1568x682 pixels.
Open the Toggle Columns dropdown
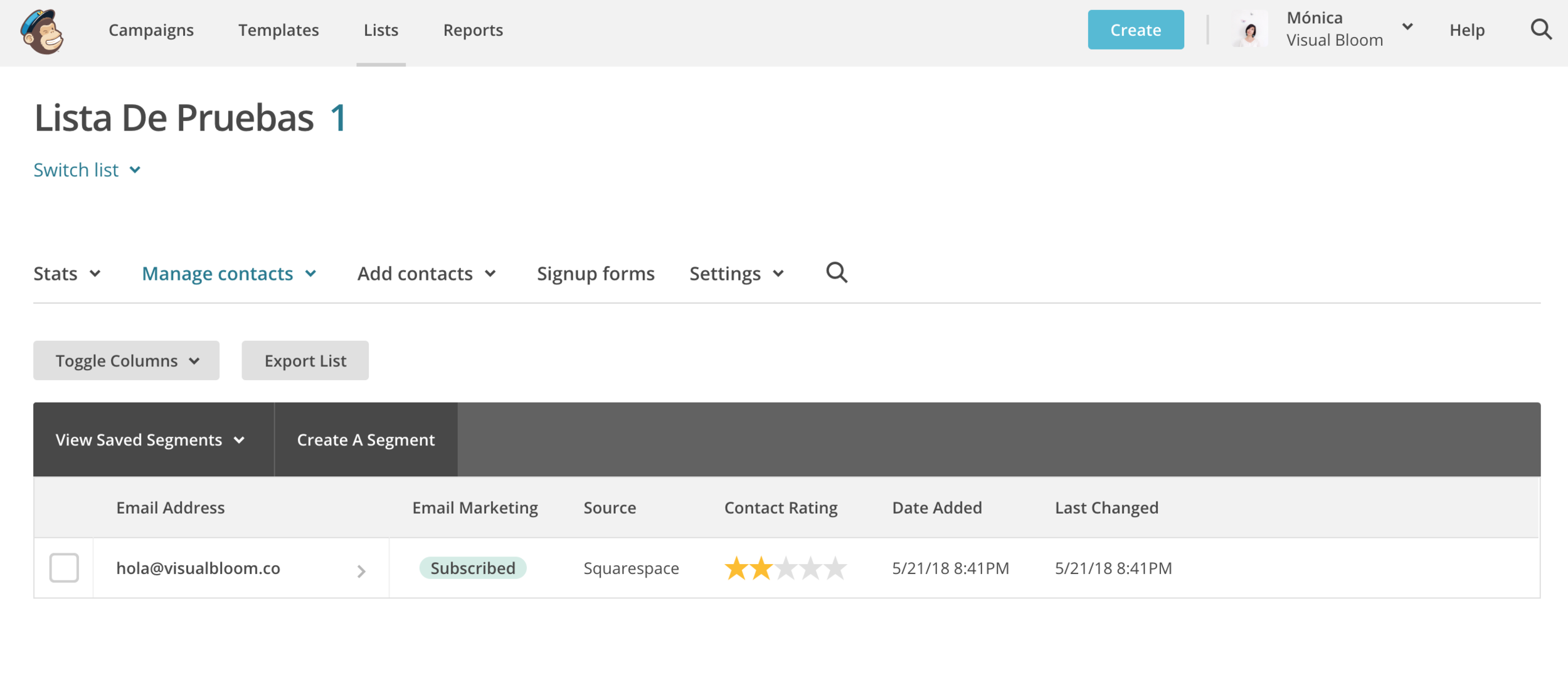coord(126,361)
